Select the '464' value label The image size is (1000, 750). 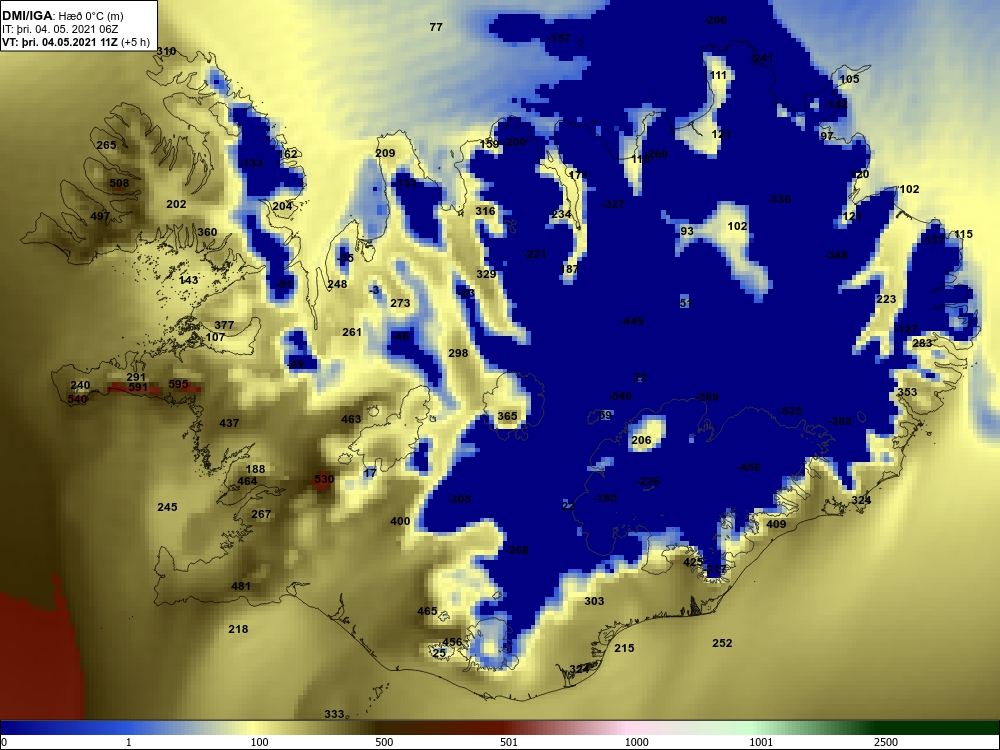247,481
